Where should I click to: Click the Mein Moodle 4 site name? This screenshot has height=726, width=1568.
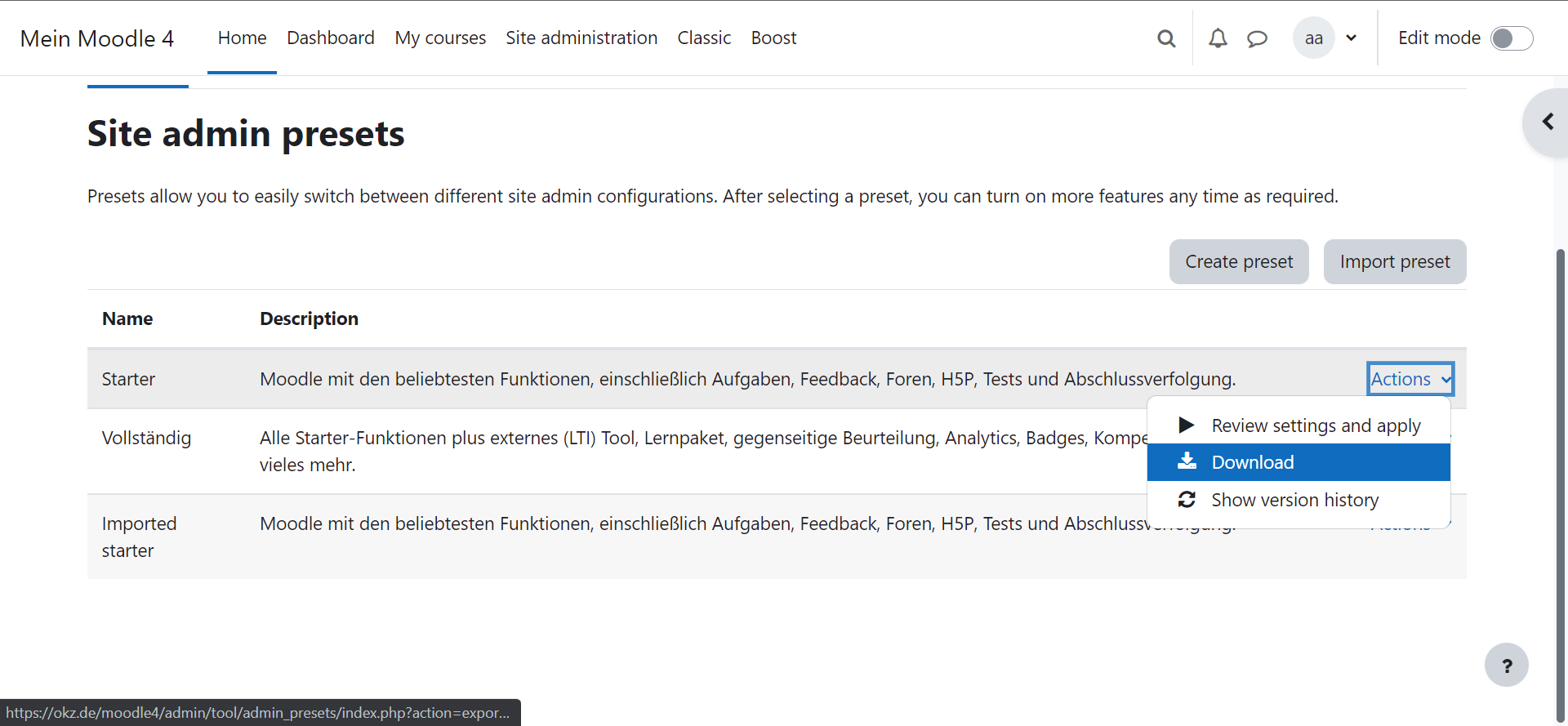click(97, 38)
